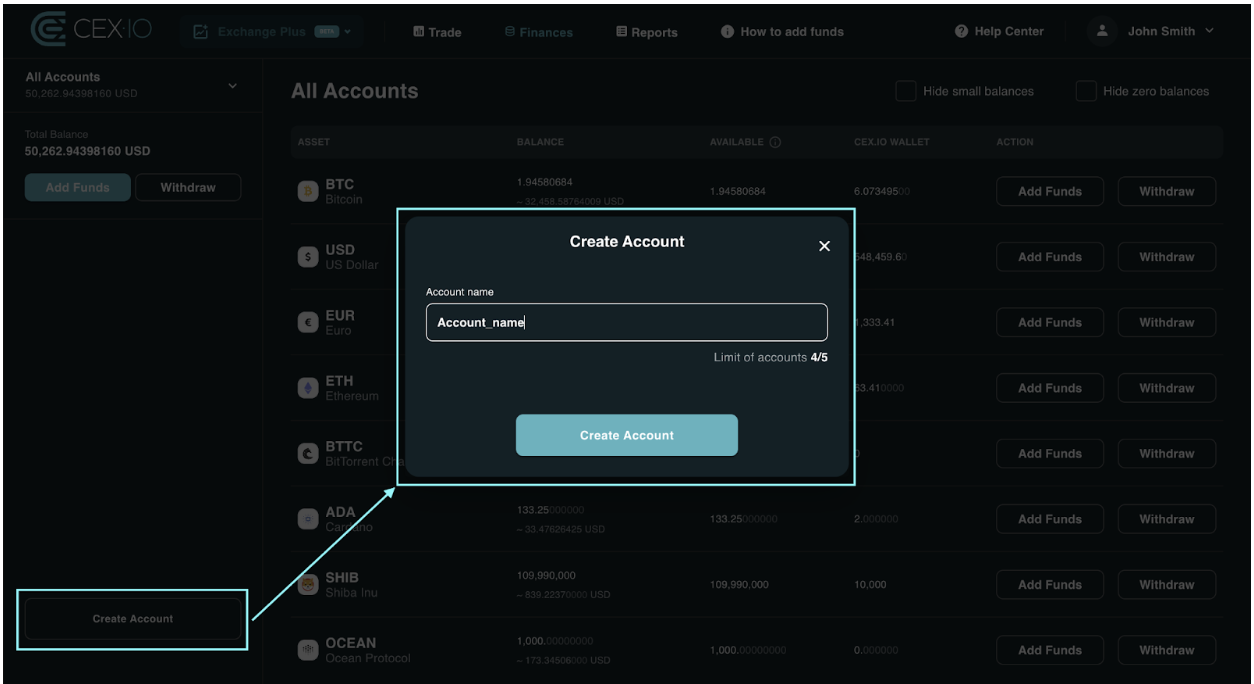The image size is (1254, 684).
Task: Click Add Funds in the ETH row
Action: click(1050, 388)
